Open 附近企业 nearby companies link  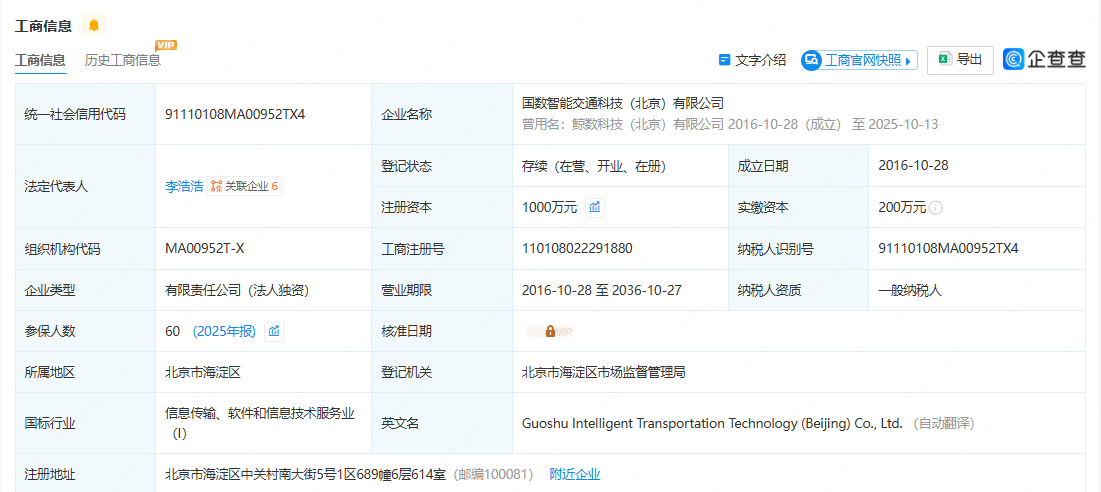pyautogui.click(x=575, y=474)
